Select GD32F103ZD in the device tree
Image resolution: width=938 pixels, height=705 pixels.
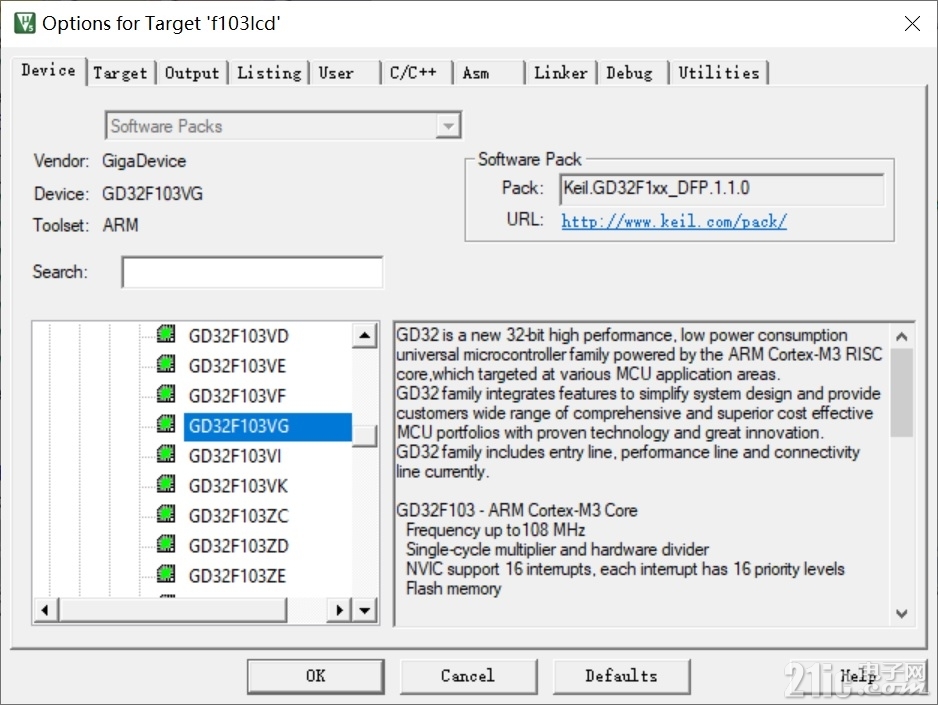click(239, 546)
